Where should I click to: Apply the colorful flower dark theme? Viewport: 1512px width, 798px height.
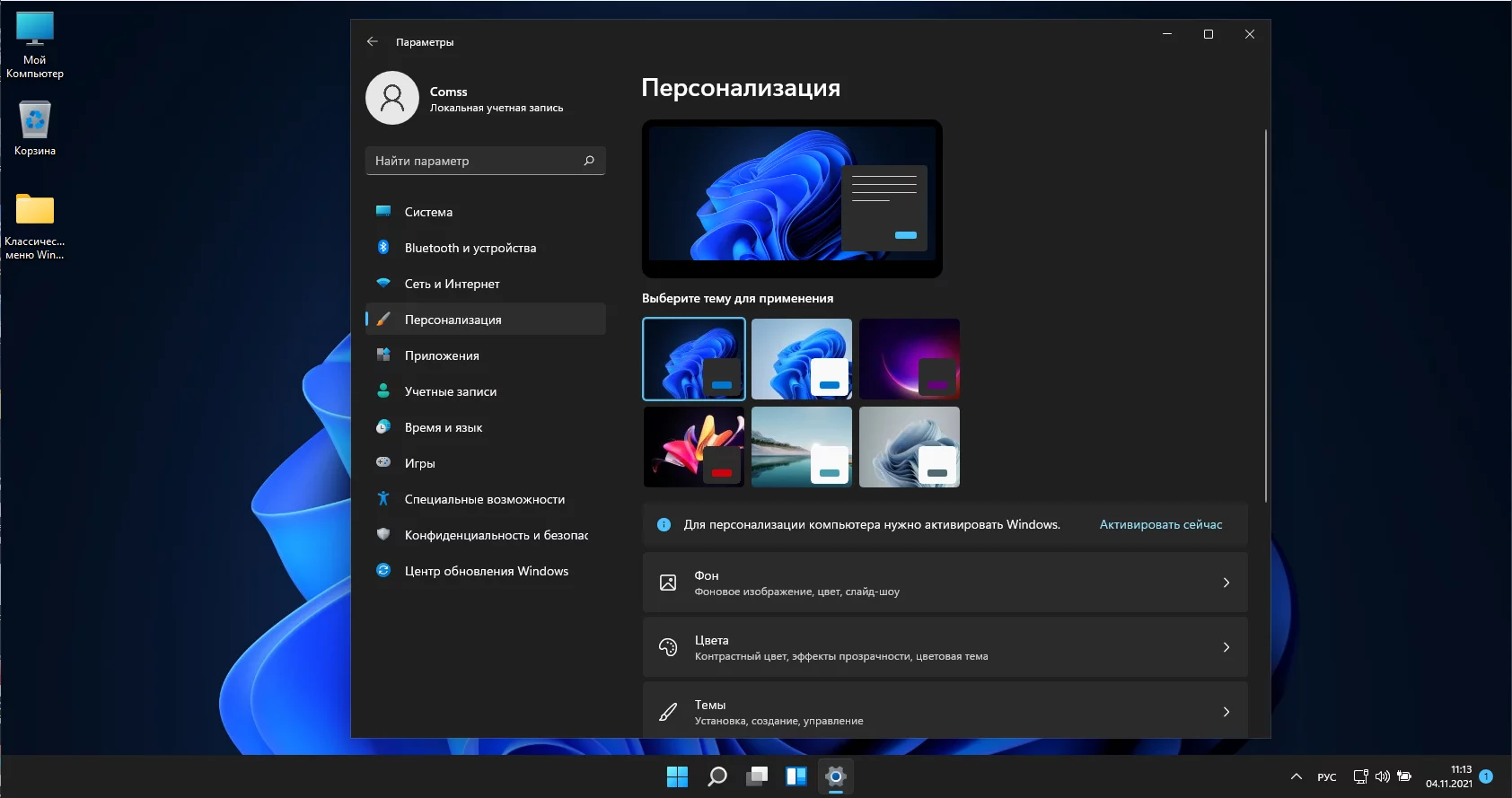tap(693, 447)
